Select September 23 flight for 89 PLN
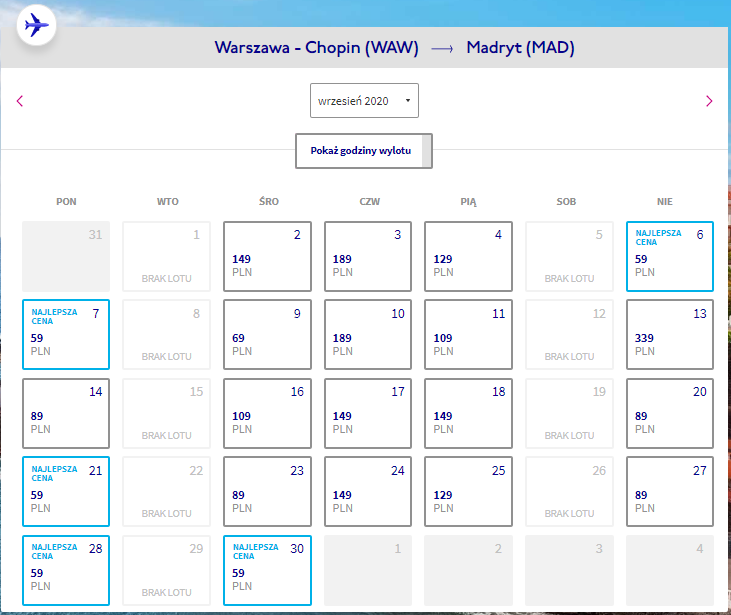This screenshot has height=615, width=731. pos(268,491)
